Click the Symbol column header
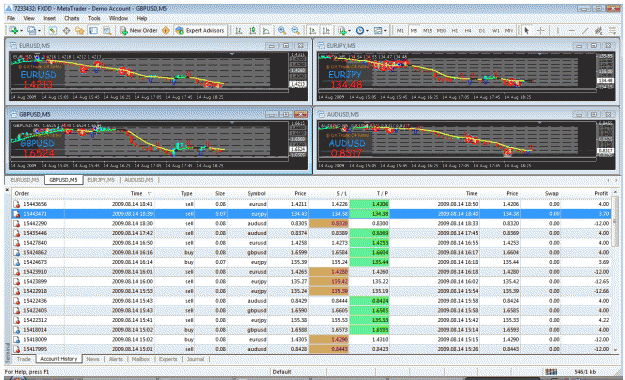Image resolution: width=625 pixels, height=380 pixels. (x=256, y=193)
